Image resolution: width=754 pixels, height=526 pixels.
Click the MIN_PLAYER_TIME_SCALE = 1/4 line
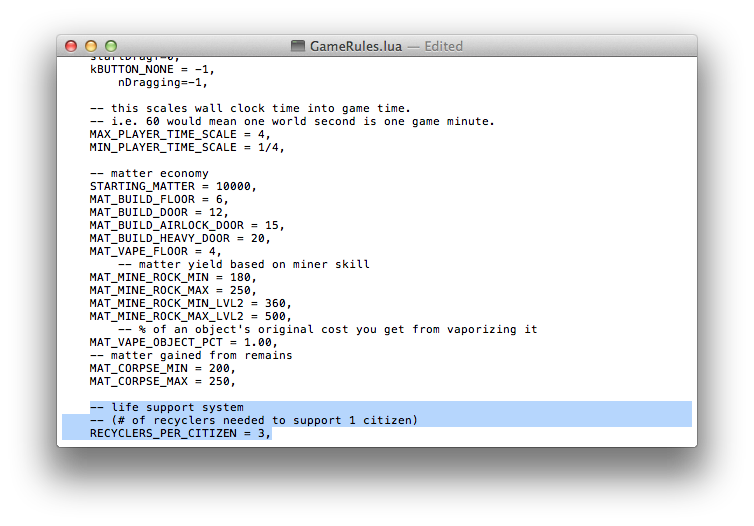tap(186, 147)
